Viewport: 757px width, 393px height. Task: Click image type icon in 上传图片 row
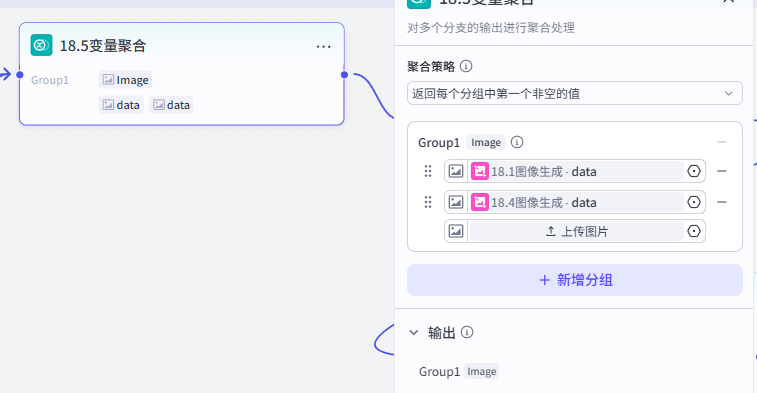(x=456, y=231)
